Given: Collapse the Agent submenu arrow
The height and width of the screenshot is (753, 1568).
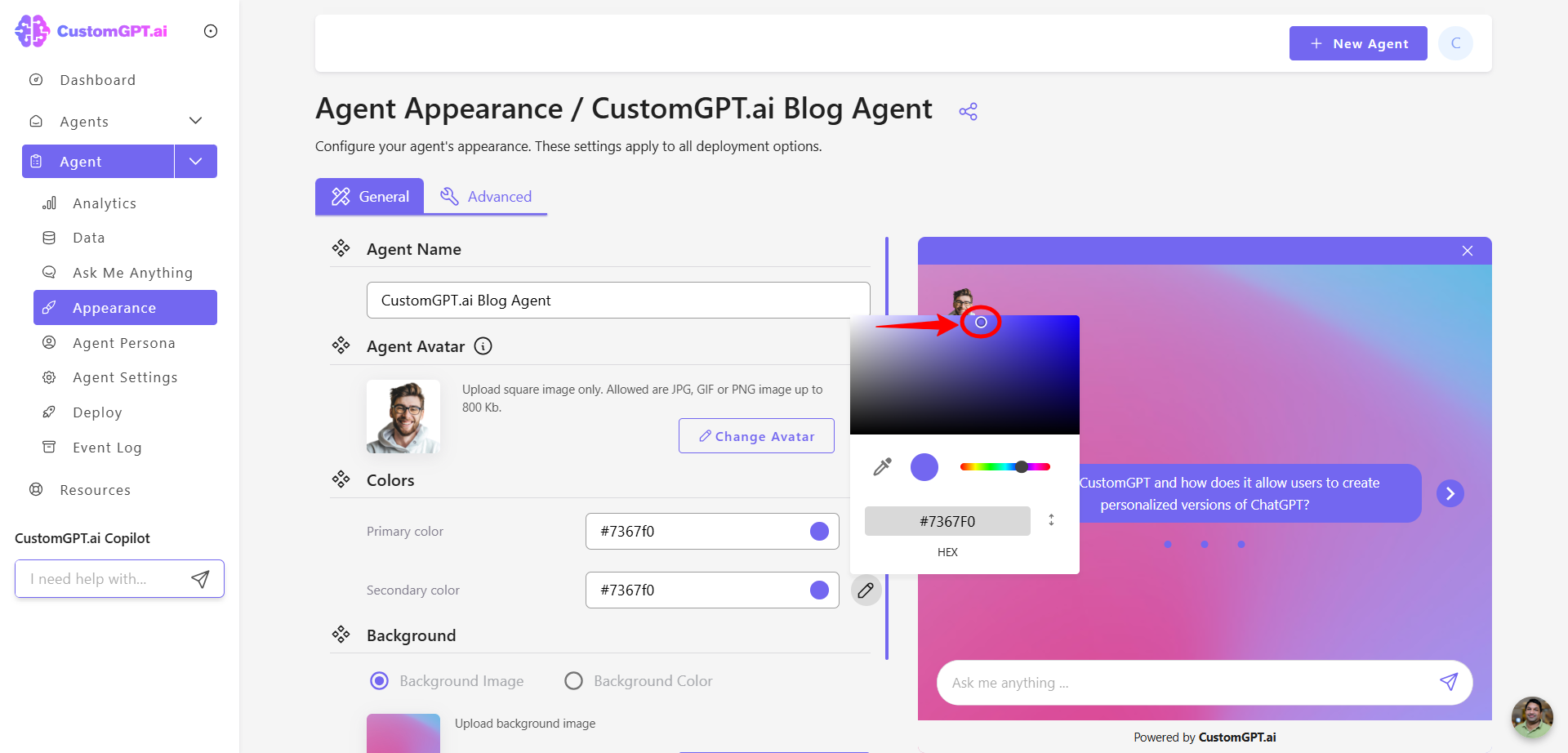Looking at the screenshot, I should point(196,162).
